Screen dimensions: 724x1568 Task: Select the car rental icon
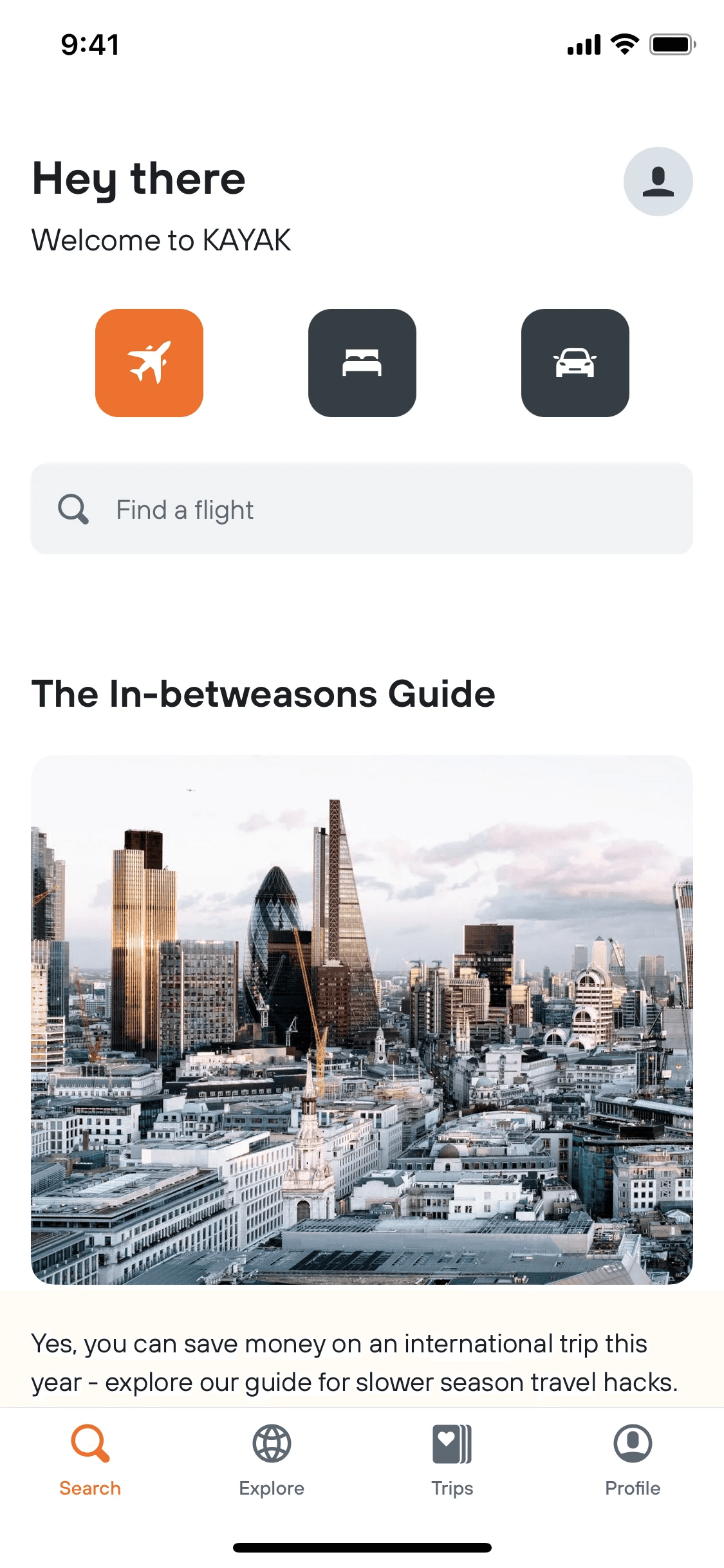click(575, 363)
